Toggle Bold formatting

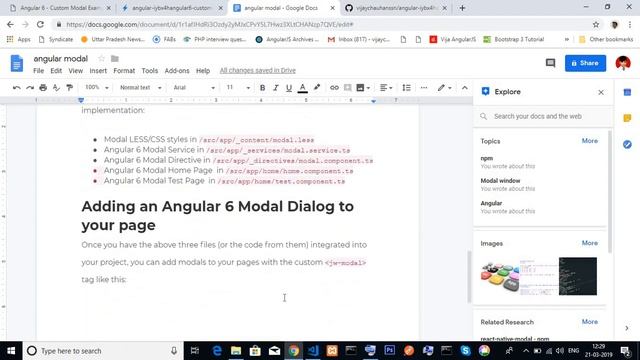(x=262, y=88)
